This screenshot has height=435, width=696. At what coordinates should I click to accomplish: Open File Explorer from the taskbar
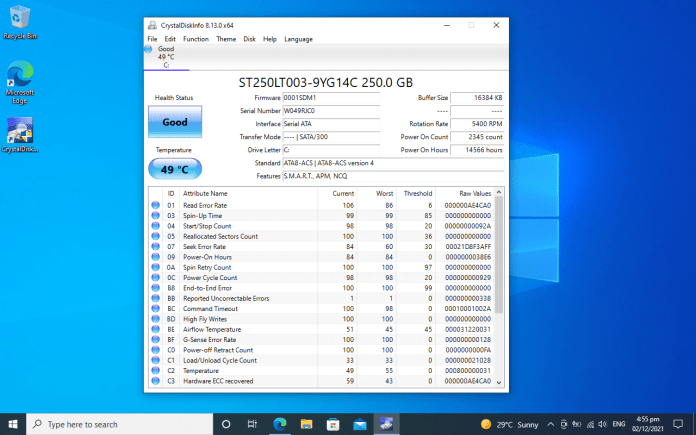coord(306,424)
